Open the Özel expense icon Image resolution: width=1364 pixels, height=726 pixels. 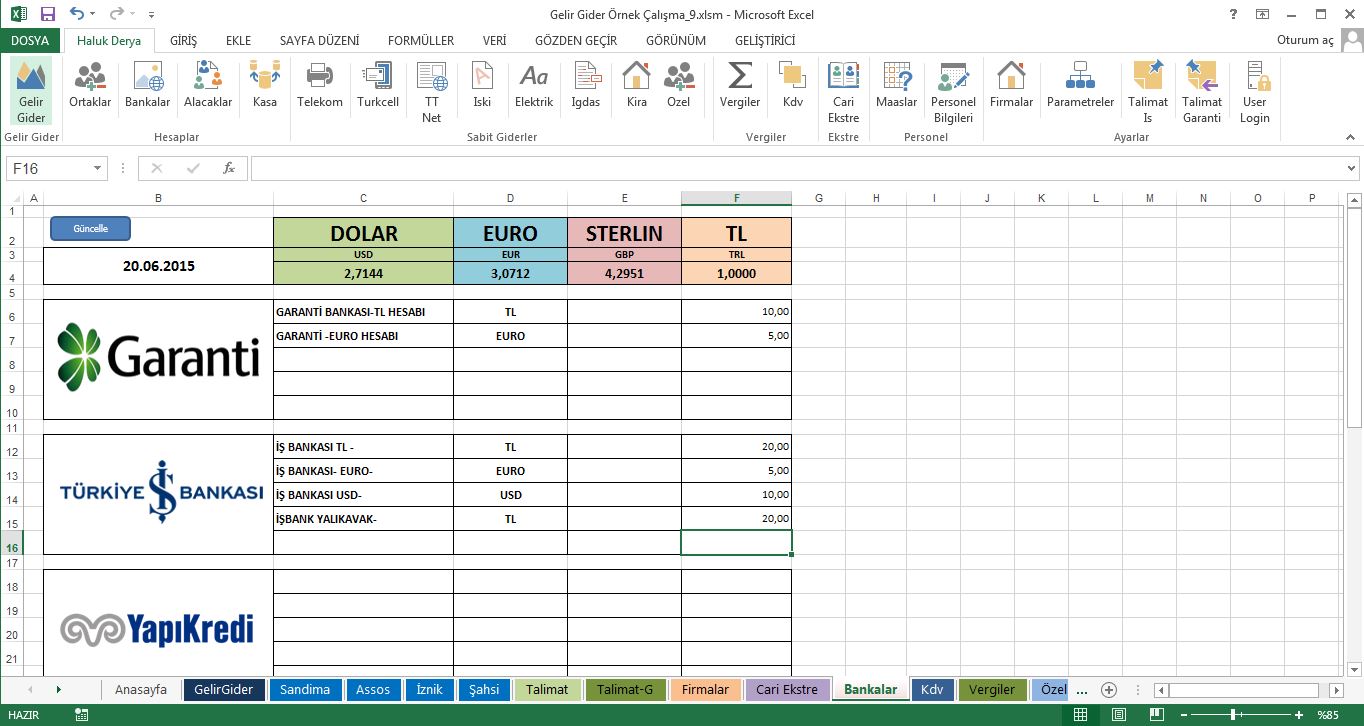(679, 86)
